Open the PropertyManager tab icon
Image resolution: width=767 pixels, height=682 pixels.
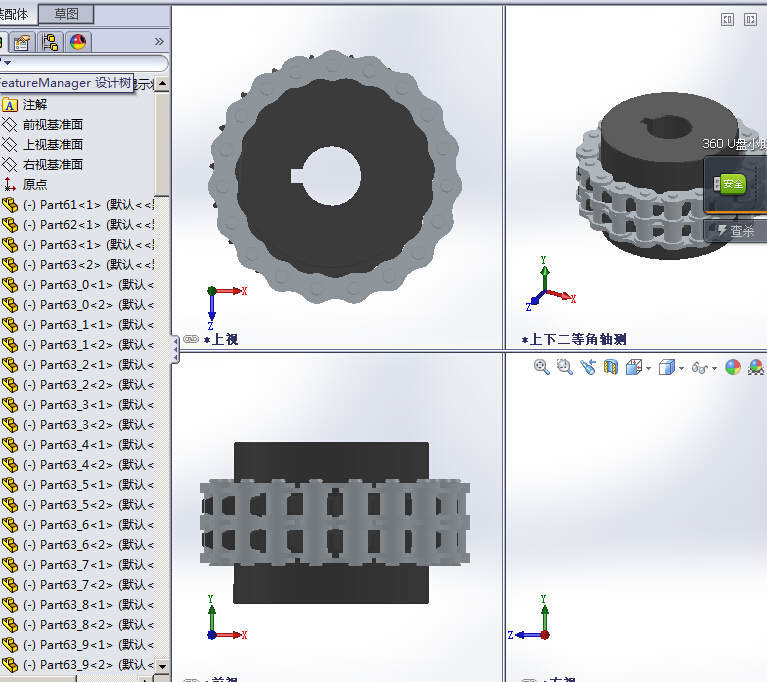pos(22,42)
